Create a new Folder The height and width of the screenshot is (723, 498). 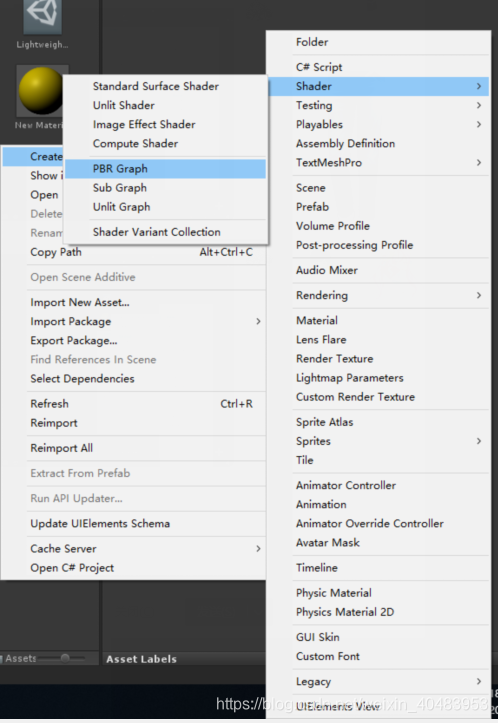click(x=378, y=42)
